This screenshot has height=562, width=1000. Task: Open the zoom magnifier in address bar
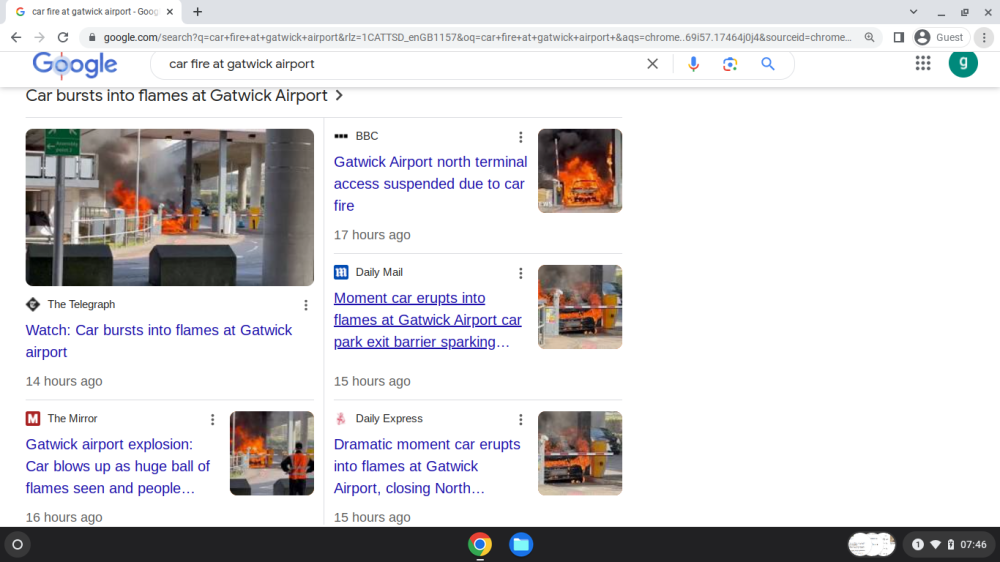pos(869,38)
